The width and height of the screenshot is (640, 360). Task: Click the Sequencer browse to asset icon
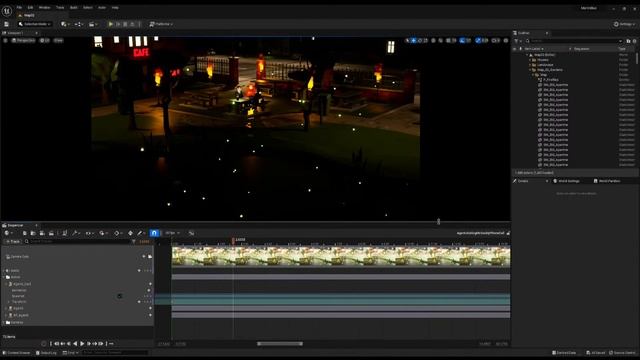pos(33,233)
